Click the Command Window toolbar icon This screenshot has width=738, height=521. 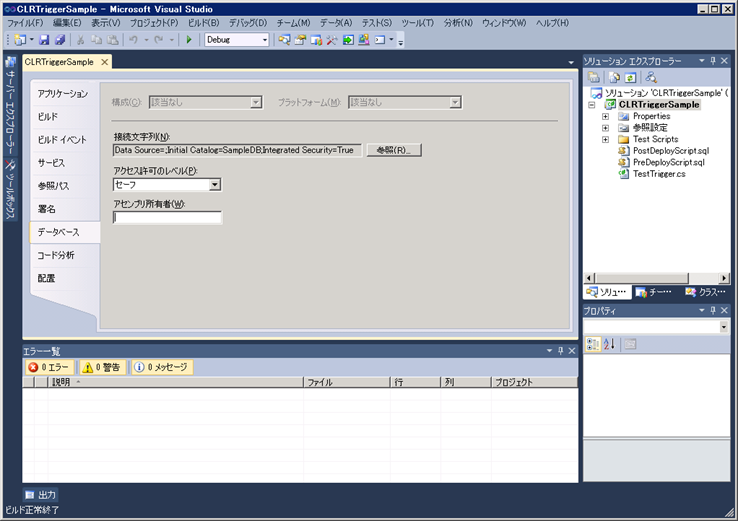pyautogui.click(x=380, y=40)
